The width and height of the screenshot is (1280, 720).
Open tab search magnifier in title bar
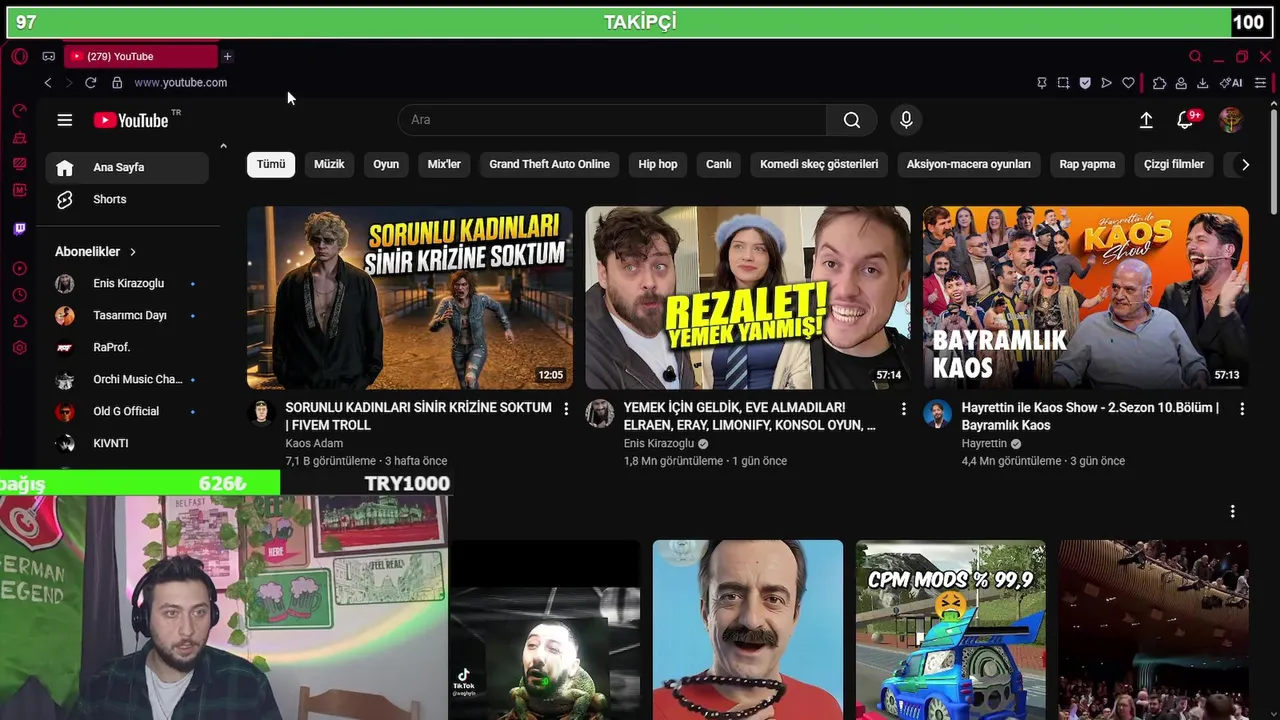[1195, 57]
